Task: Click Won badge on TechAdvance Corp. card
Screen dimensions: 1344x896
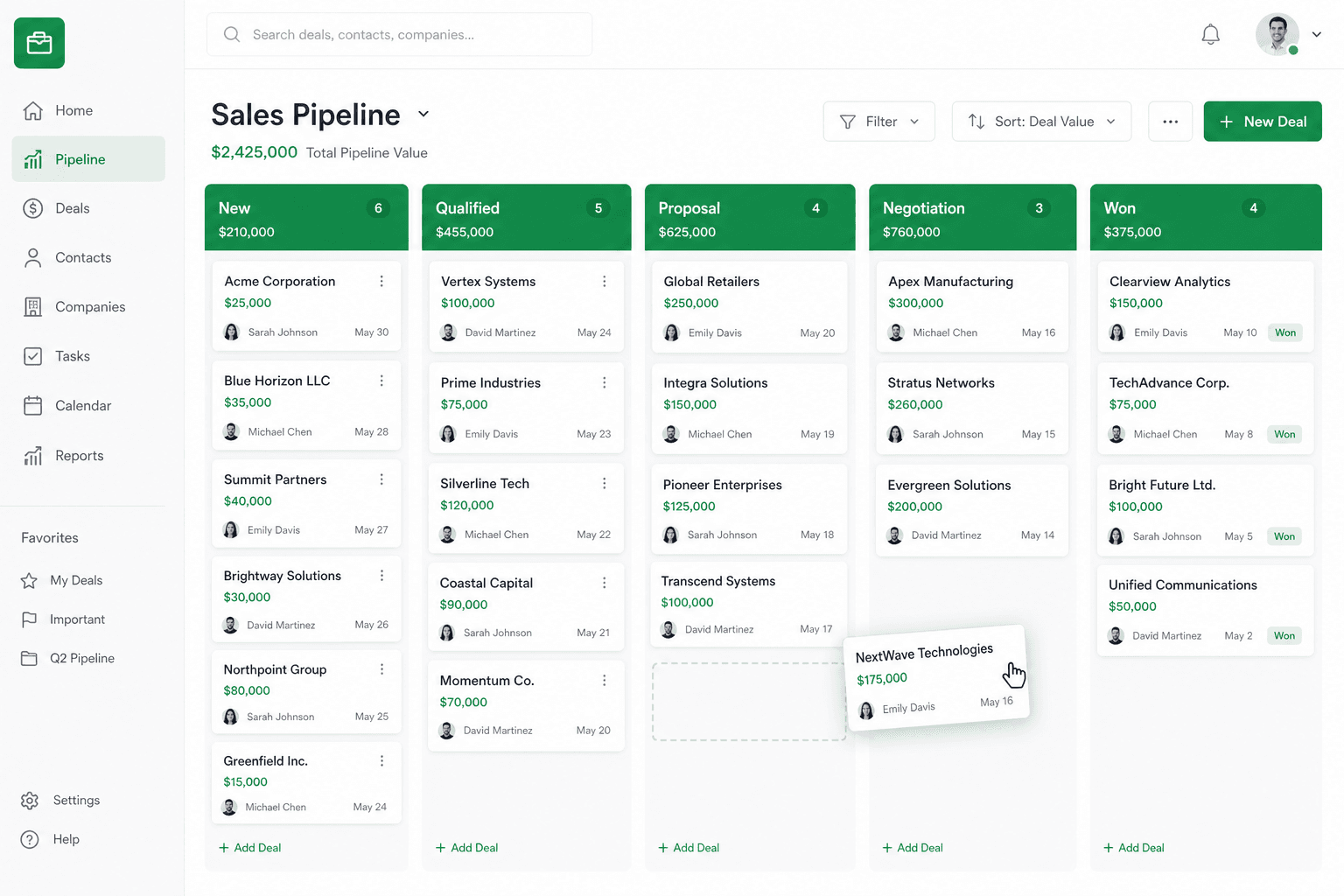Action: click(x=1284, y=434)
